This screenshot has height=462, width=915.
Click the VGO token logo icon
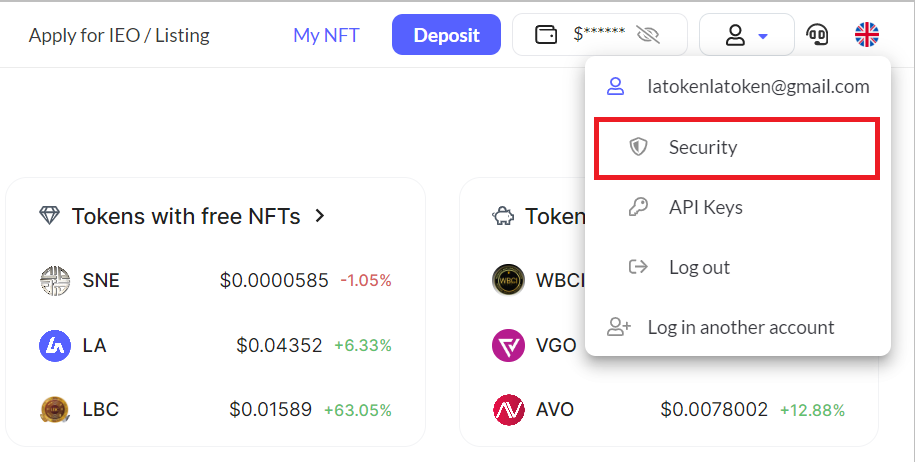[x=509, y=346]
